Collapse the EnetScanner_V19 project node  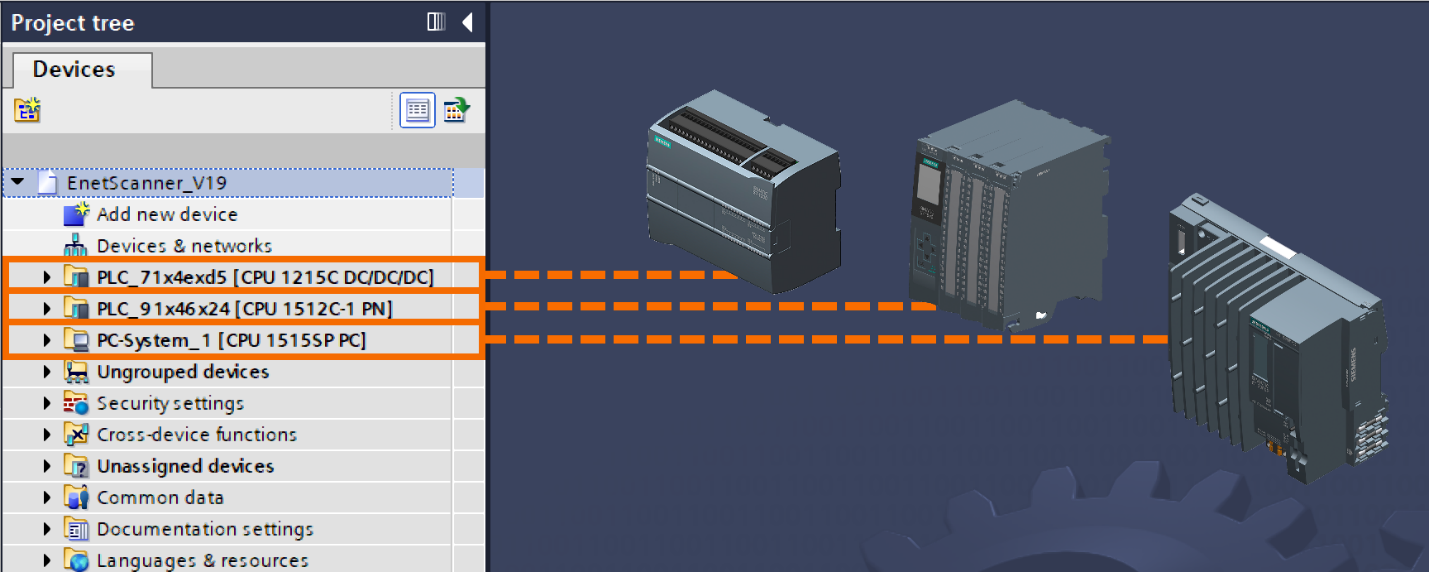(17, 183)
